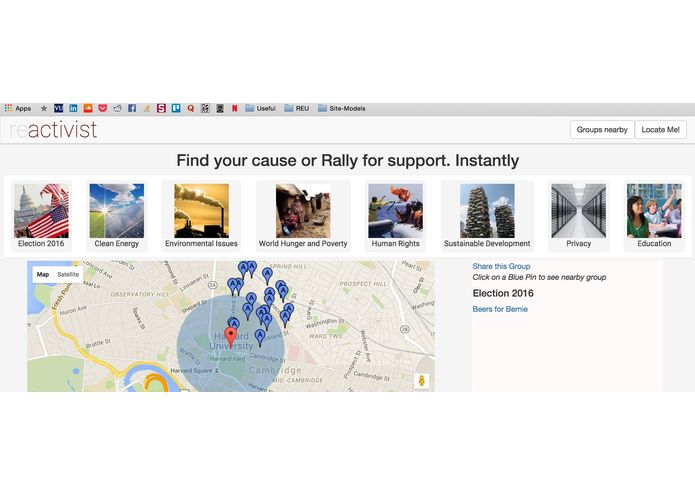
Task: Open the Quora Q bookmark
Action: (x=191, y=108)
